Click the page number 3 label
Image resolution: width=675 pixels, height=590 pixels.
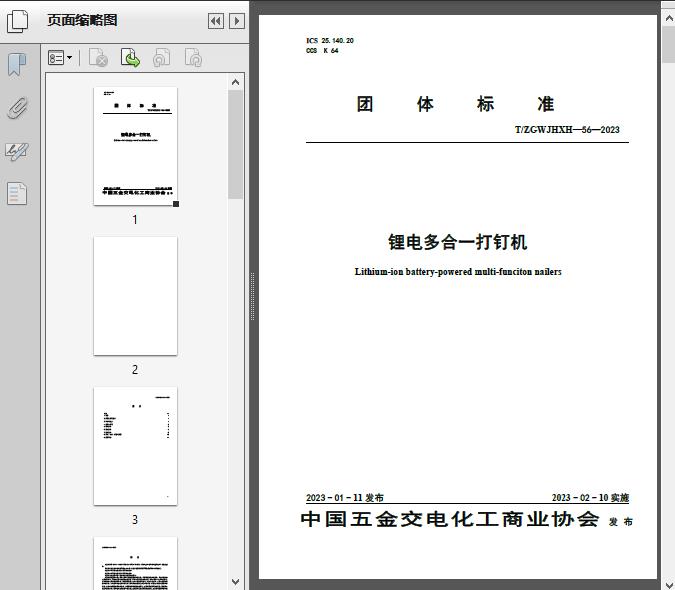click(135, 520)
